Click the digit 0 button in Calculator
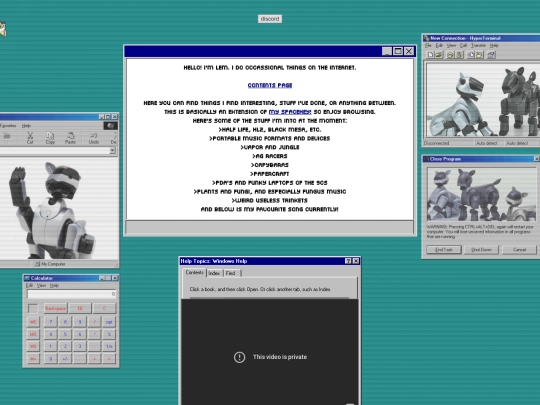The height and width of the screenshot is (405, 540). tap(51, 359)
